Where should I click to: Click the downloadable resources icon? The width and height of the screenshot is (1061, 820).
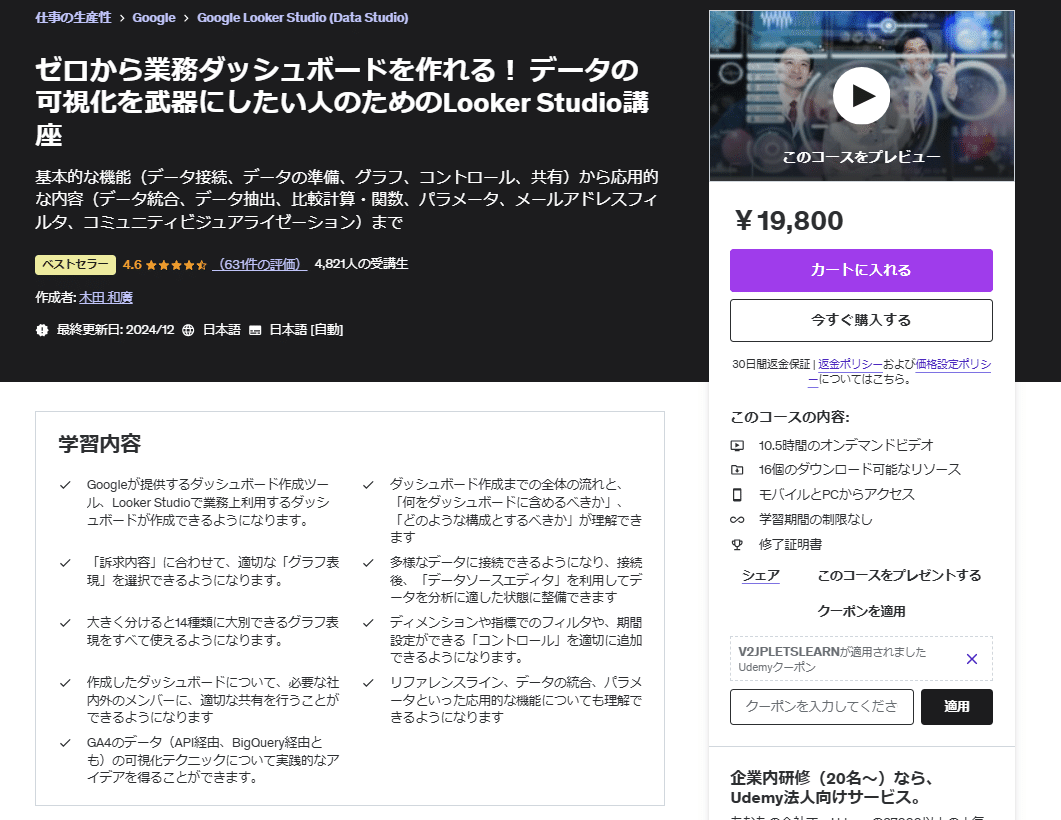pyautogui.click(x=737, y=469)
